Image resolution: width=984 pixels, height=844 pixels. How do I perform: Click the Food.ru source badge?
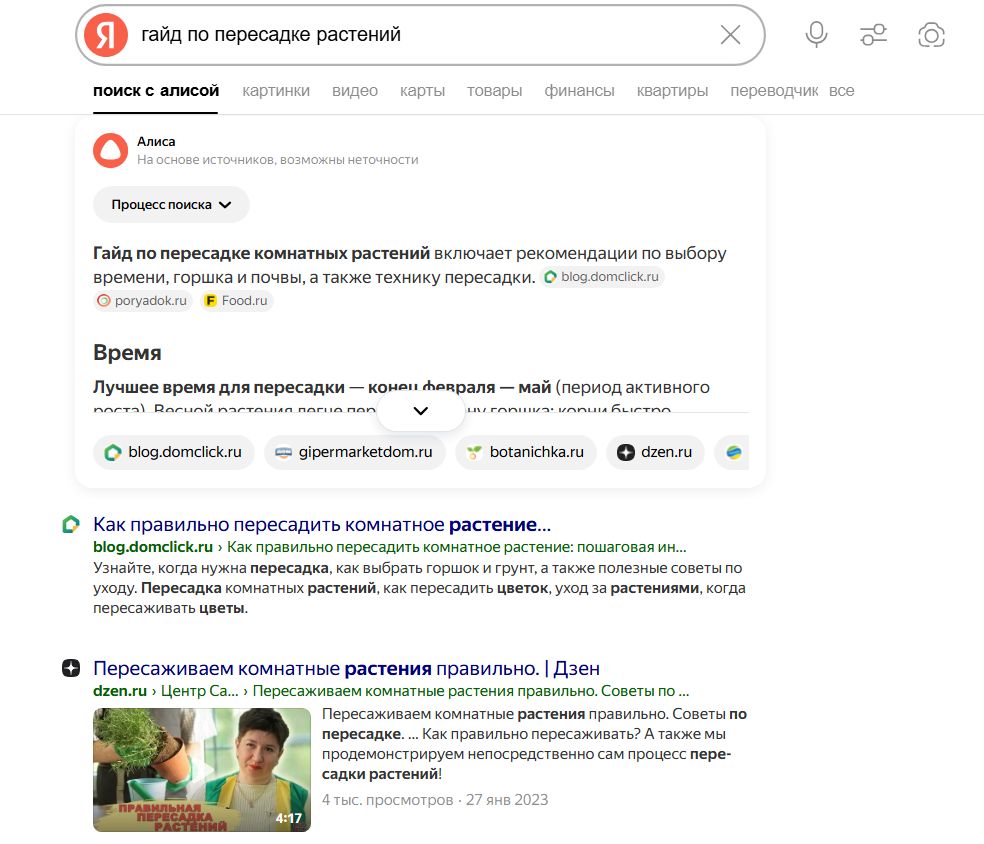tap(234, 300)
